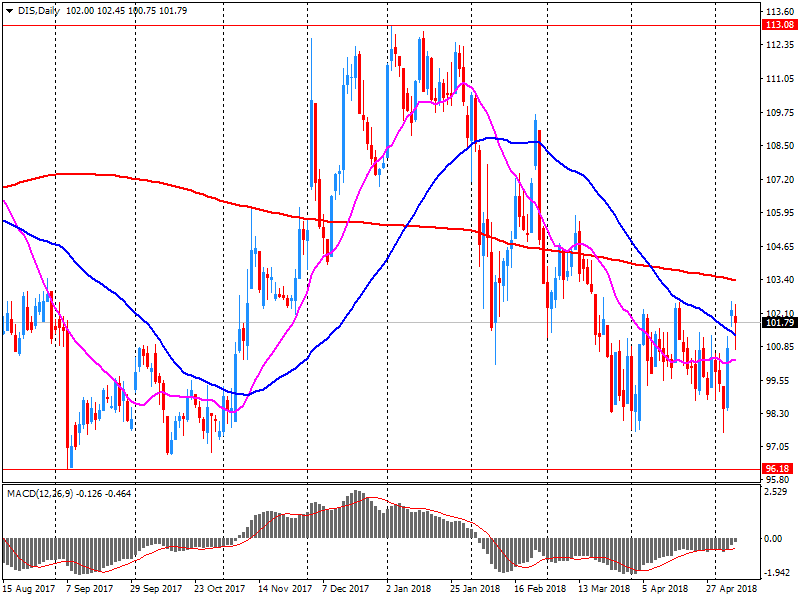
Task: Click the 100.85 price scale label
Action: 780,347
